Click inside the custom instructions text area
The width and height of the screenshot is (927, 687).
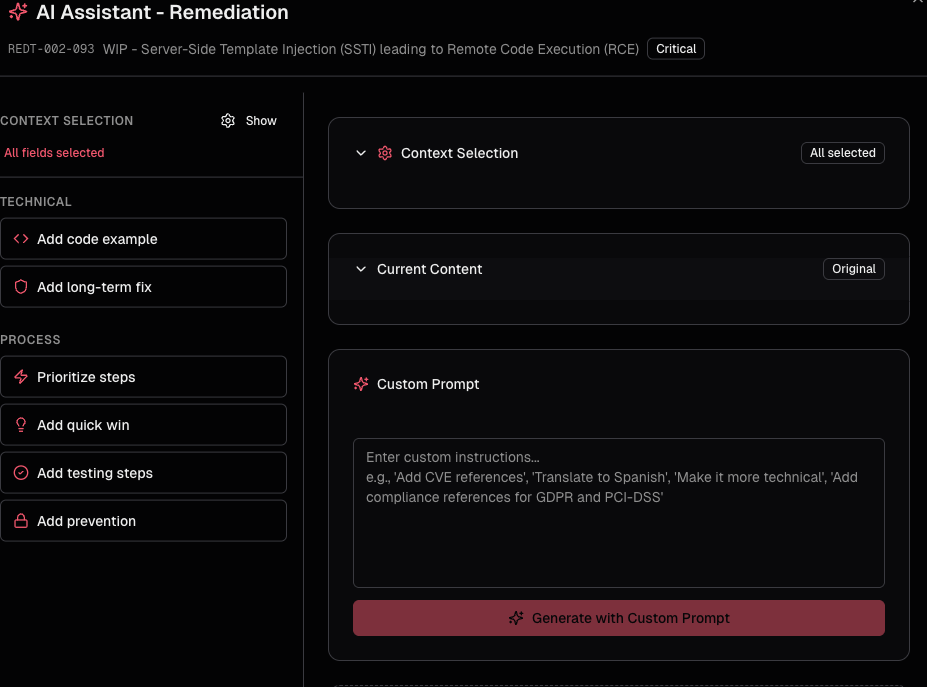(618, 510)
